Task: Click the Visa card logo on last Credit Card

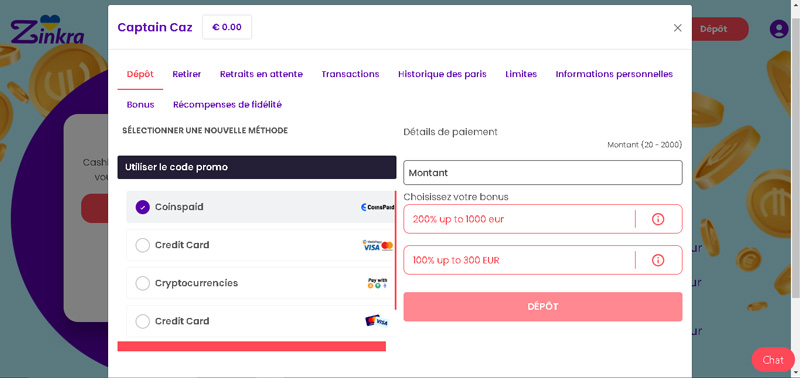Action: pyautogui.click(x=377, y=321)
